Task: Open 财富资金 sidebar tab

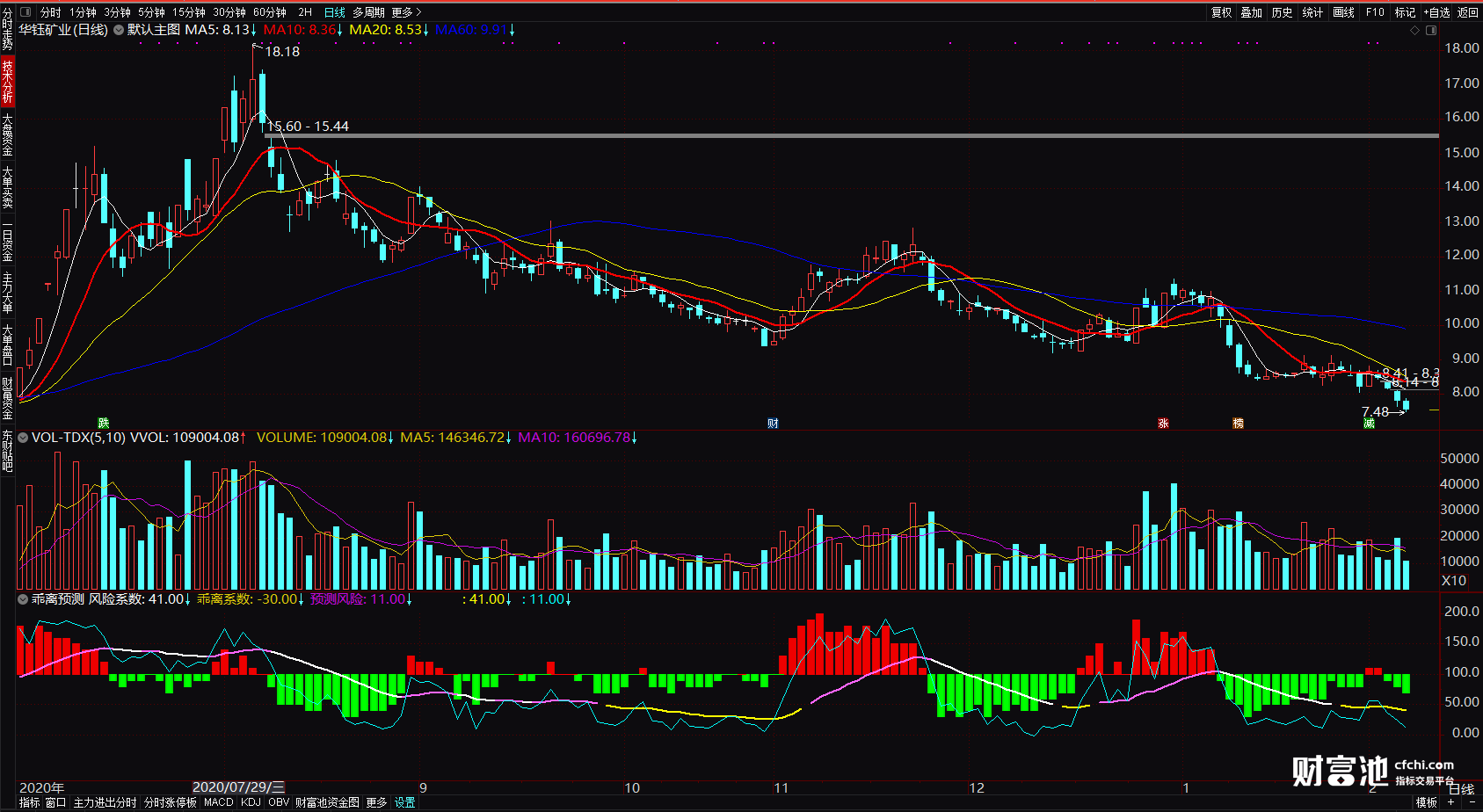Action: click(x=7, y=398)
